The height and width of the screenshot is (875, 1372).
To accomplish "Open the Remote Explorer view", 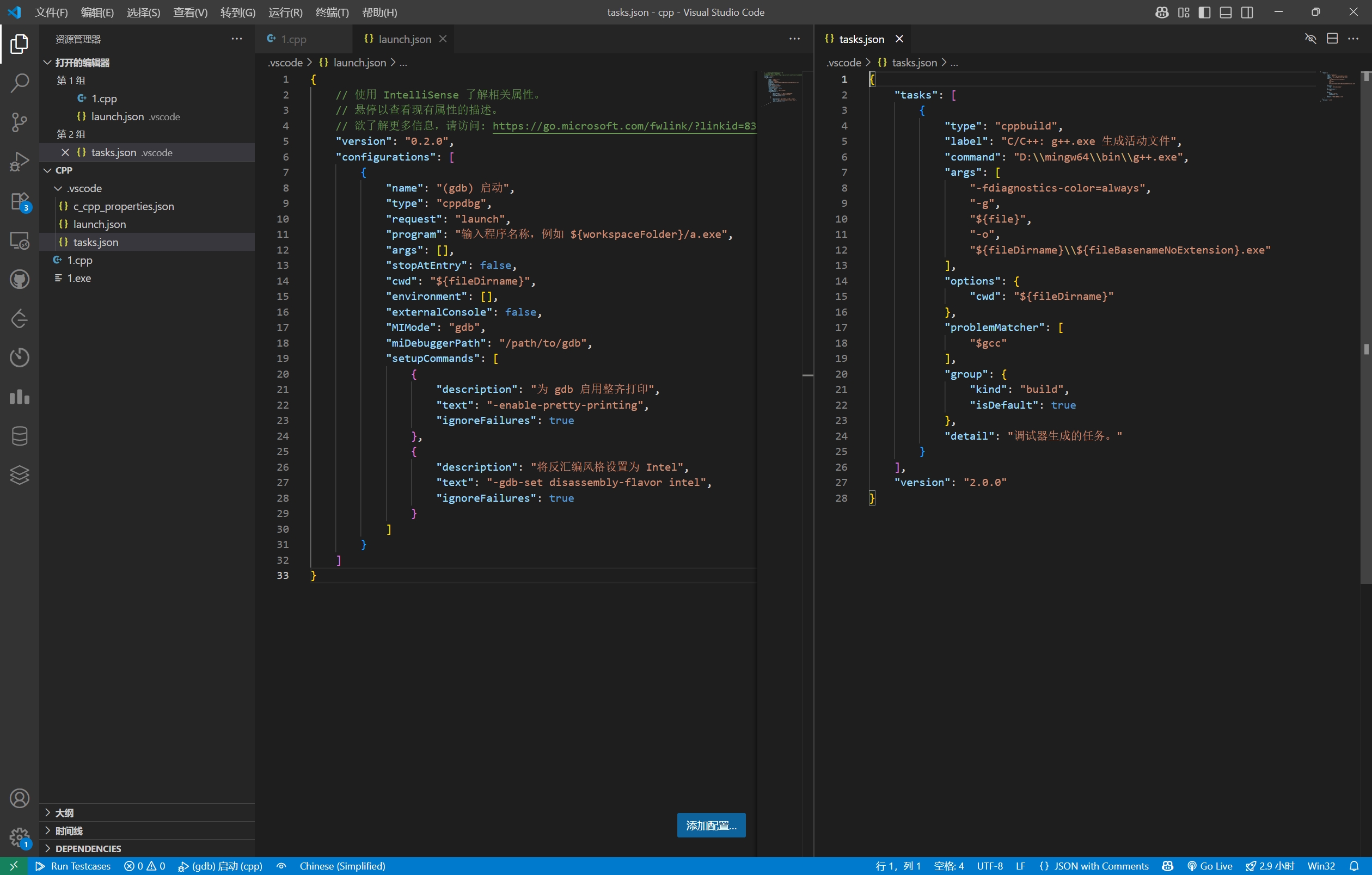I will point(20,240).
